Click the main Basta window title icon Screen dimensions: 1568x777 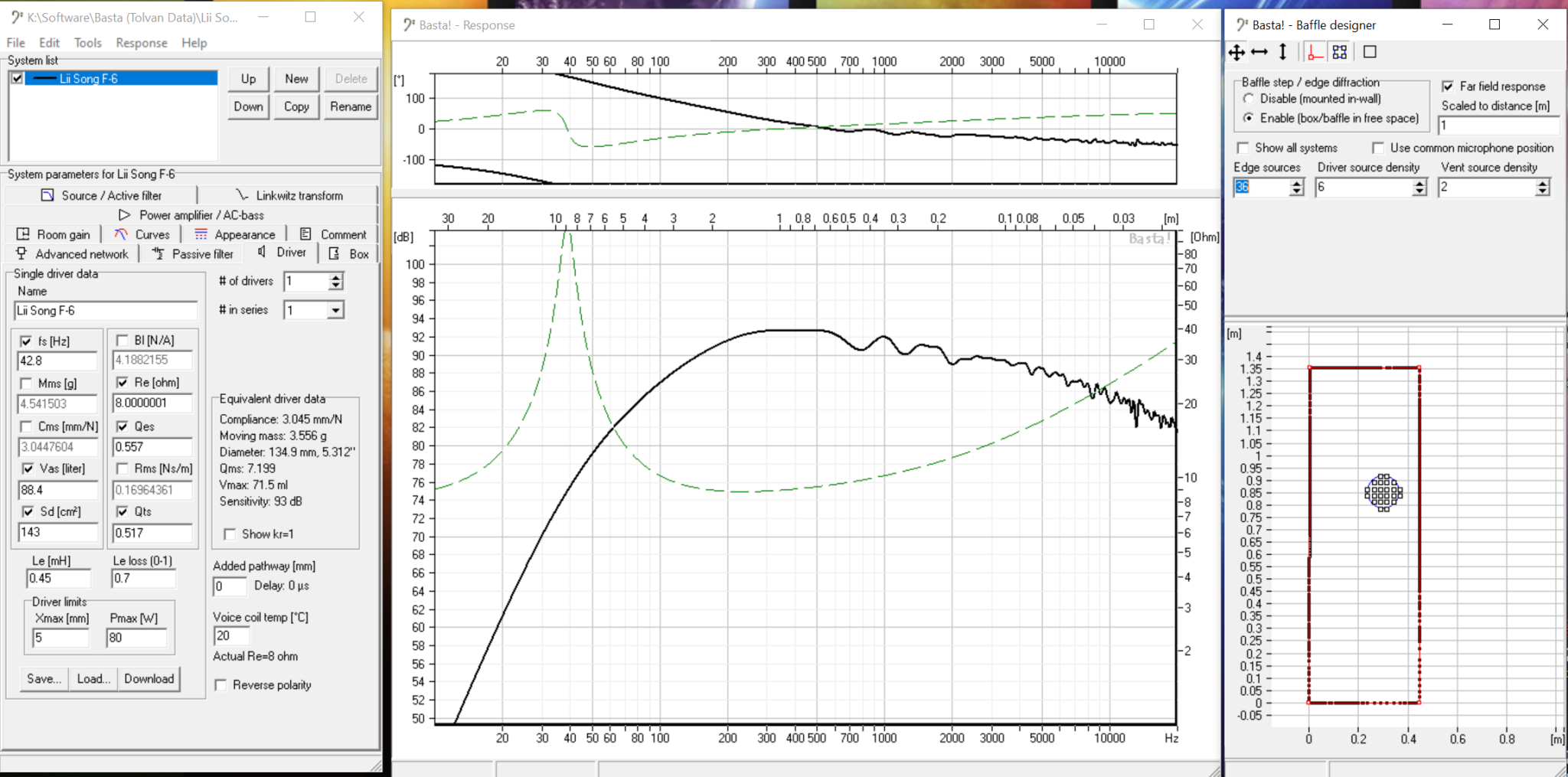(x=17, y=17)
